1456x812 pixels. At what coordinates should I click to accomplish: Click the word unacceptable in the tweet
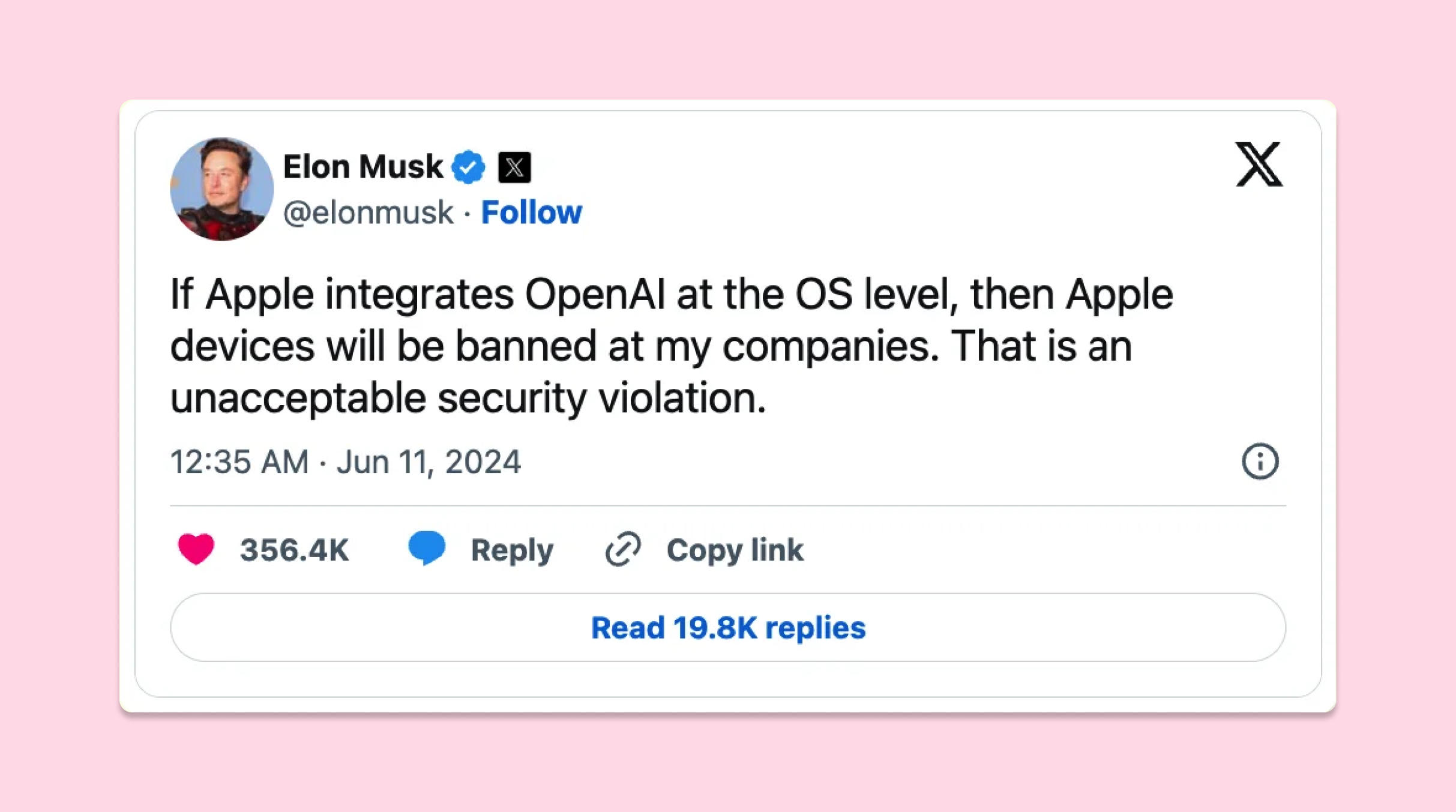click(x=298, y=398)
